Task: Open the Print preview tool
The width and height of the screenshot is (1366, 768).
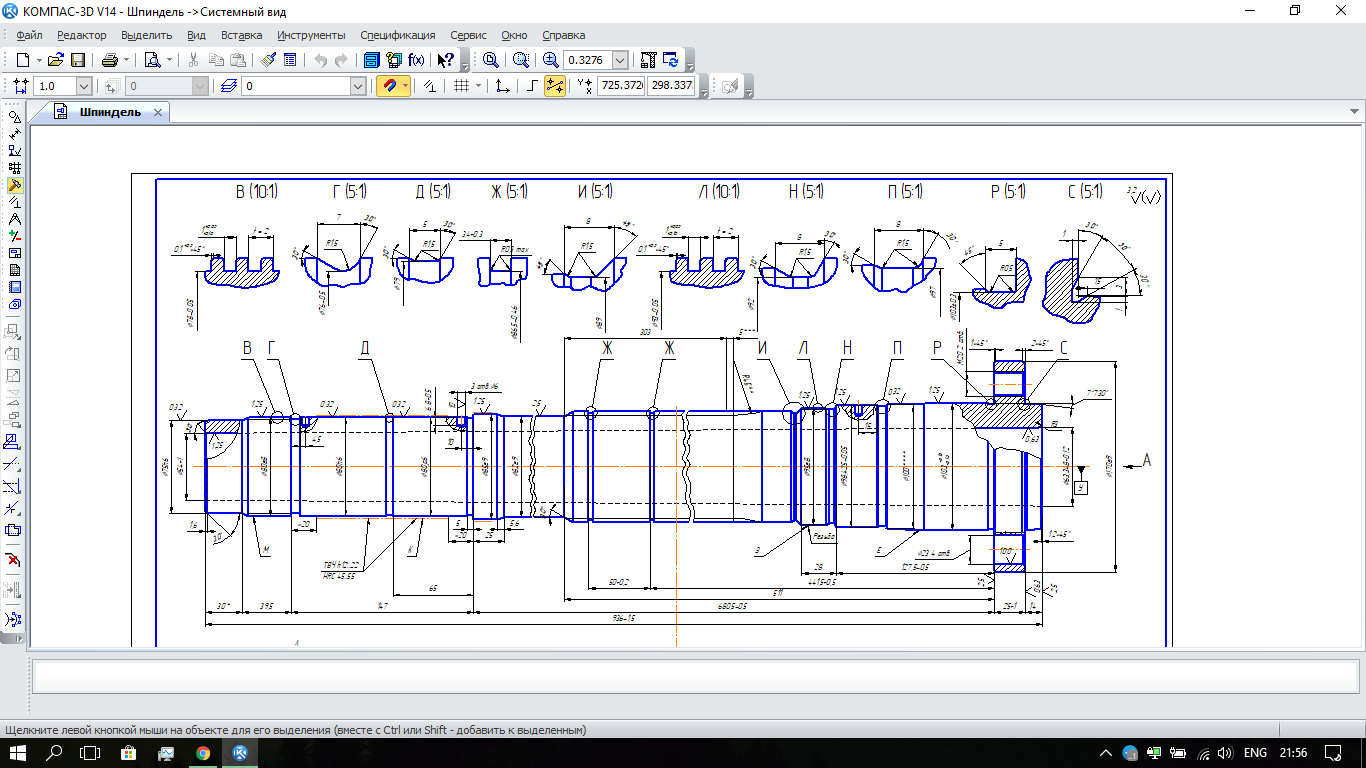Action: (152, 60)
